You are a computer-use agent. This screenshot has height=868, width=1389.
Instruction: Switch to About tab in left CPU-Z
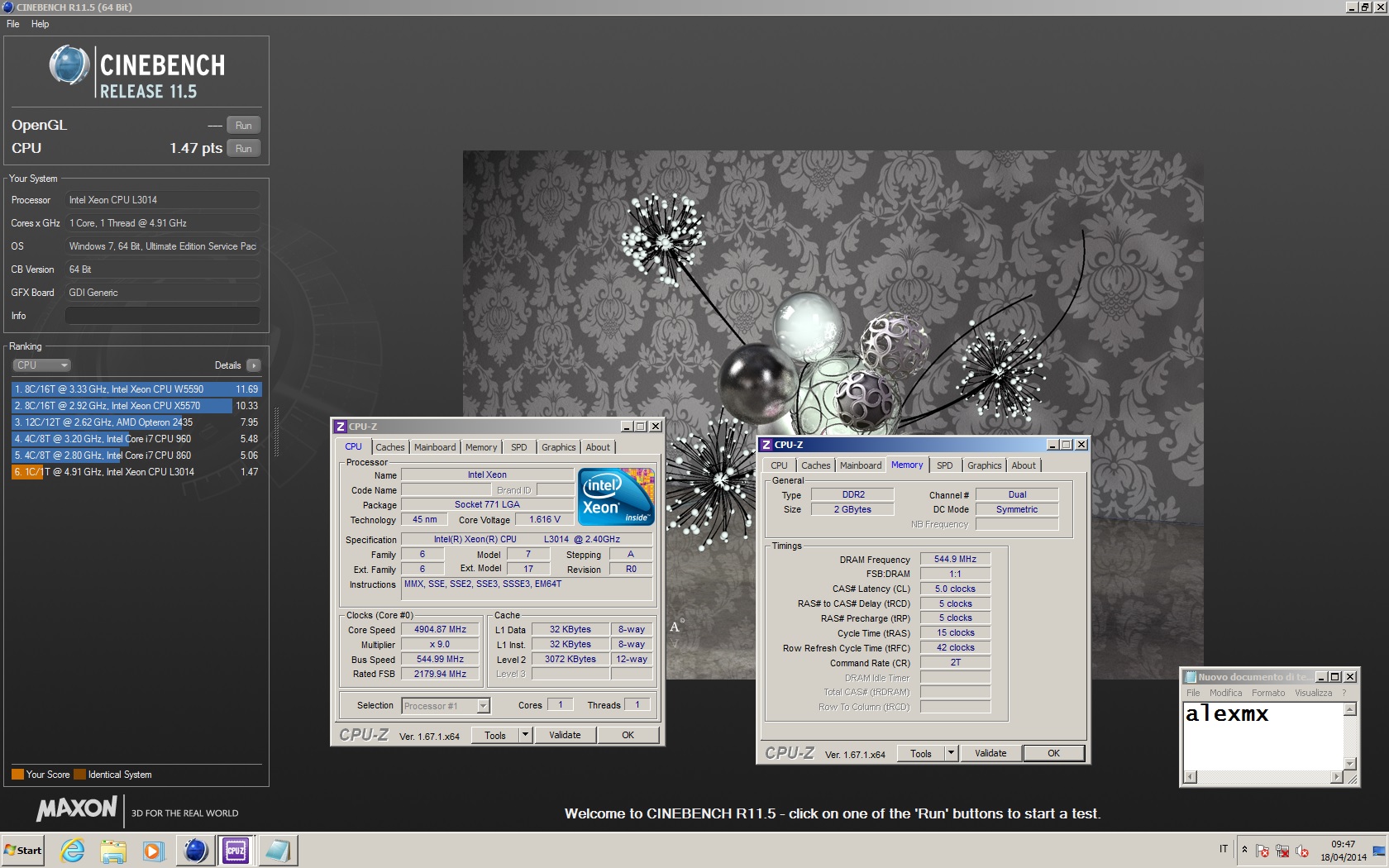(598, 447)
